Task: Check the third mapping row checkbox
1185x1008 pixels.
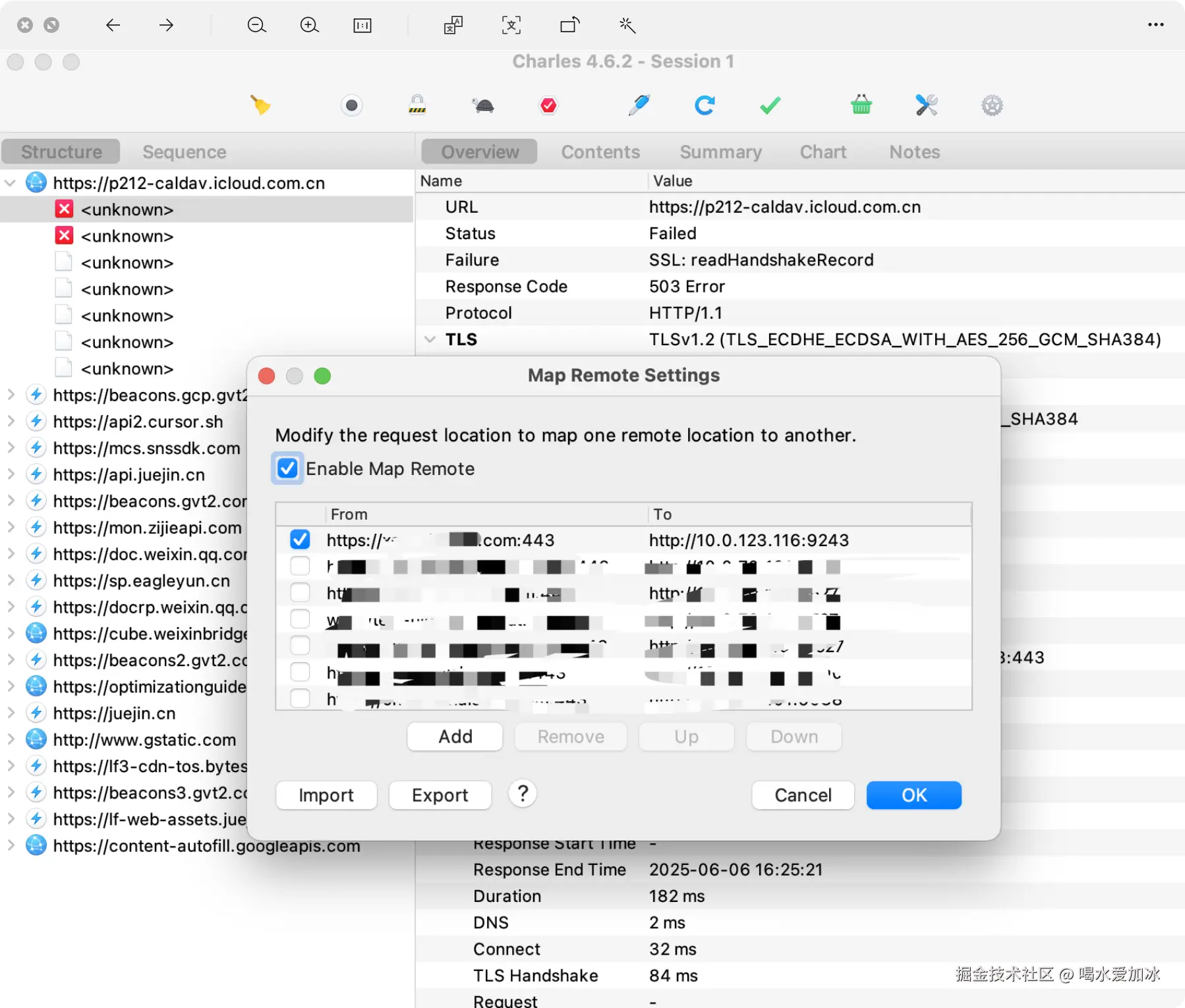Action: click(x=300, y=592)
